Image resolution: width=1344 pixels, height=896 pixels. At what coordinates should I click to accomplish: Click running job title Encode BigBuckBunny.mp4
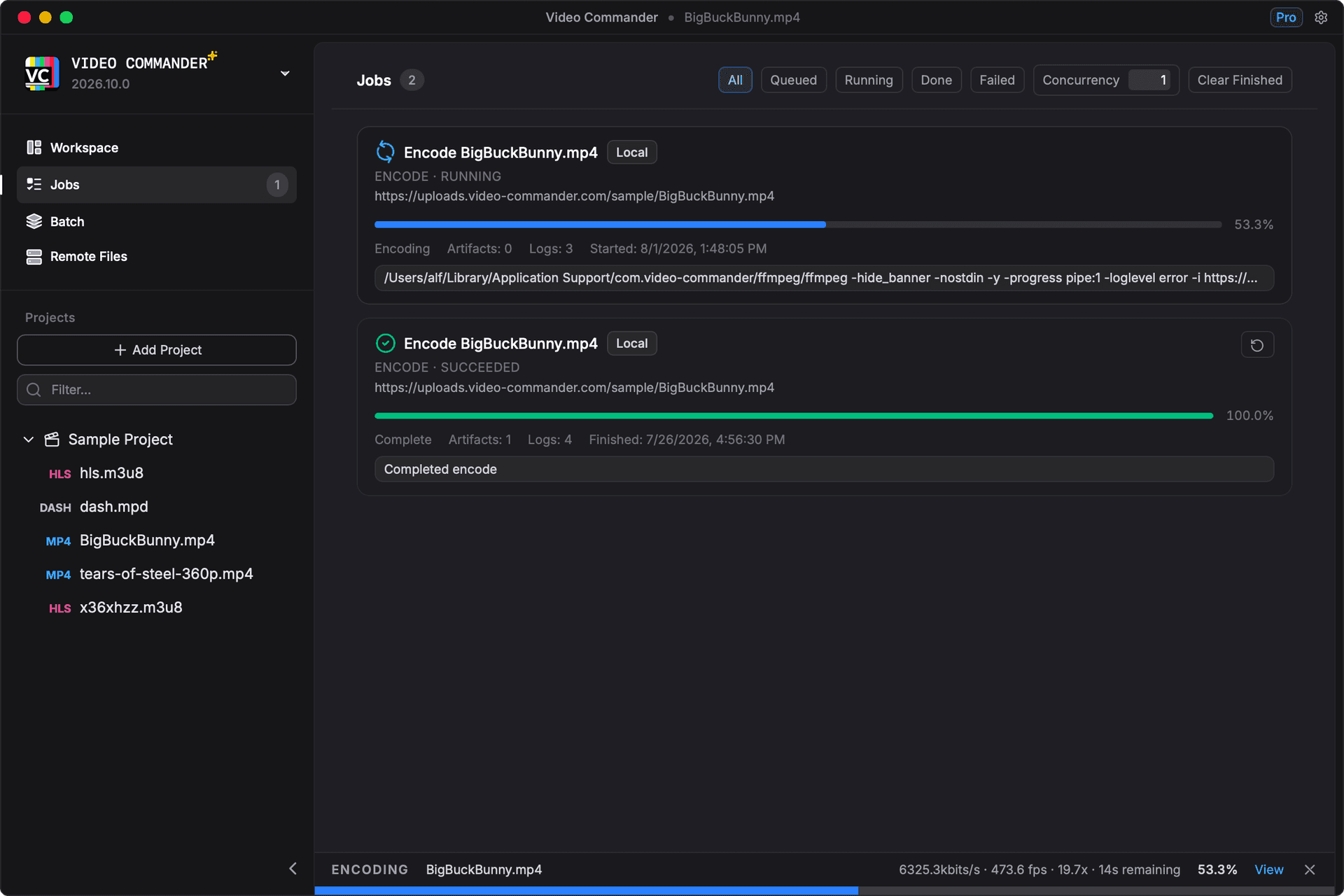[500, 153]
